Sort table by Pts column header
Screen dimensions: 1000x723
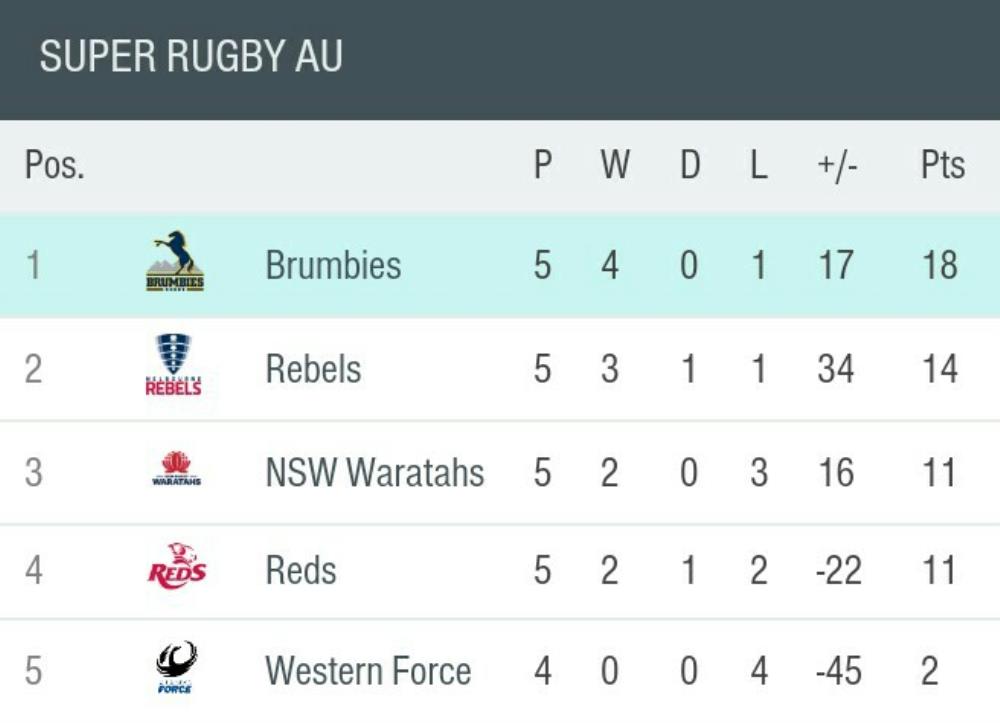click(942, 166)
